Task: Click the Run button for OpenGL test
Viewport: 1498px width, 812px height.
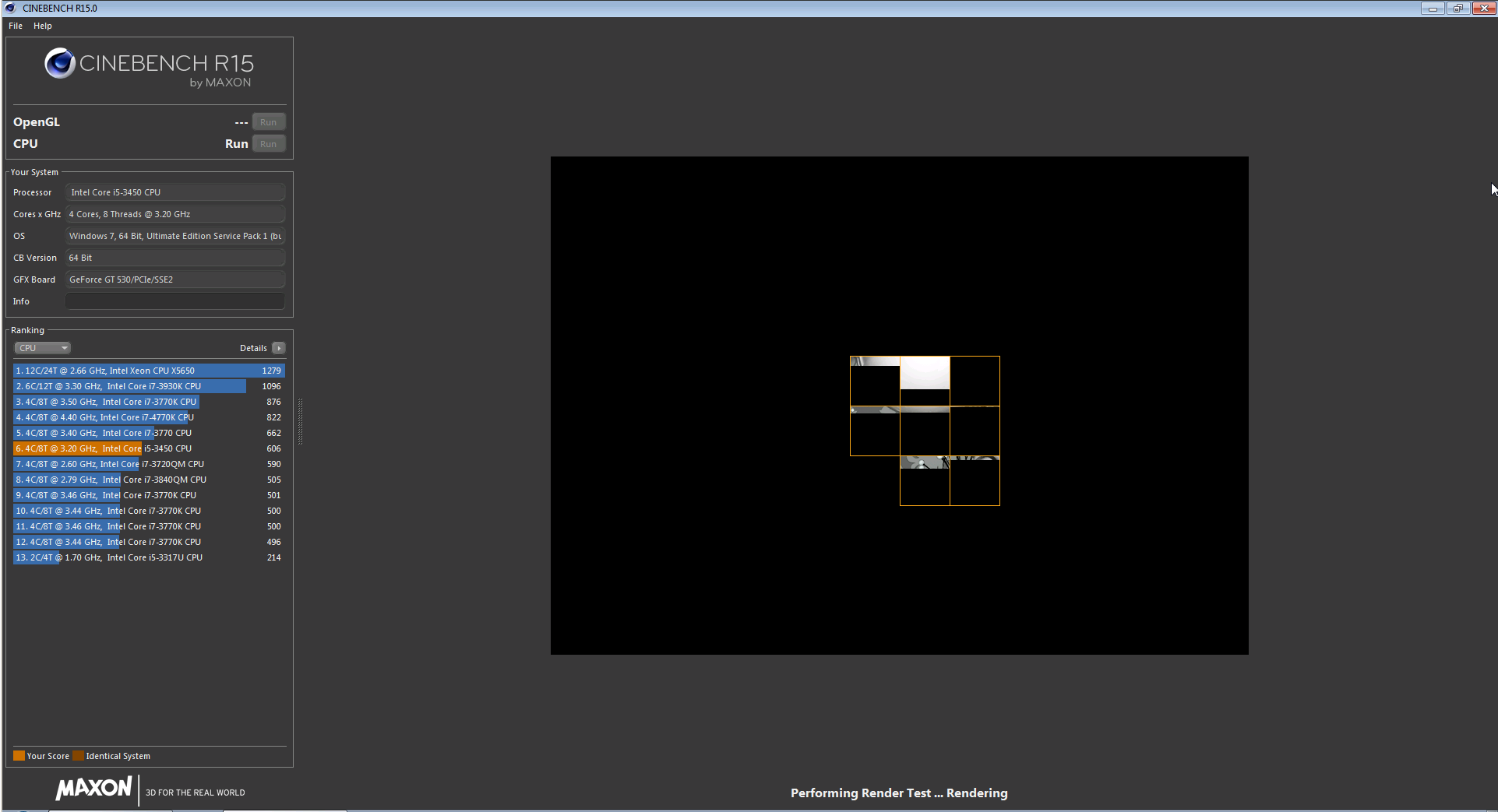Action: click(x=269, y=122)
